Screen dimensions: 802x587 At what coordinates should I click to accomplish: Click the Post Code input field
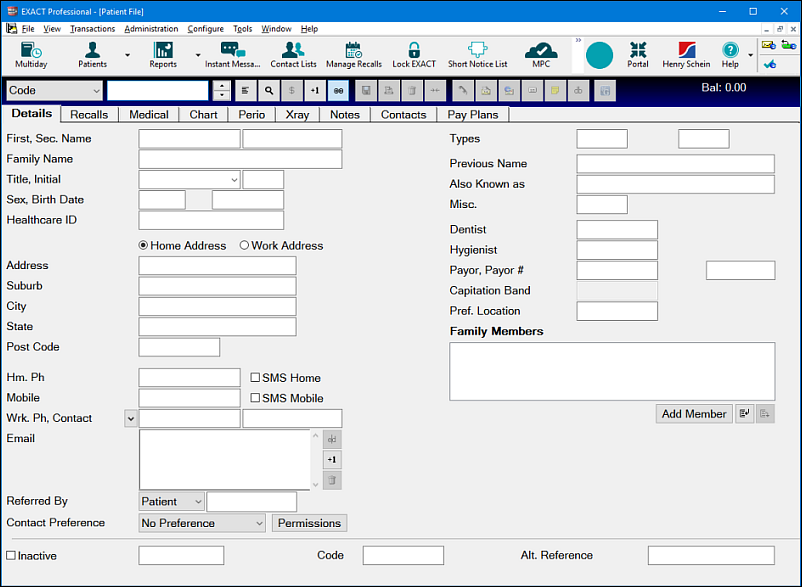tap(179, 347)
